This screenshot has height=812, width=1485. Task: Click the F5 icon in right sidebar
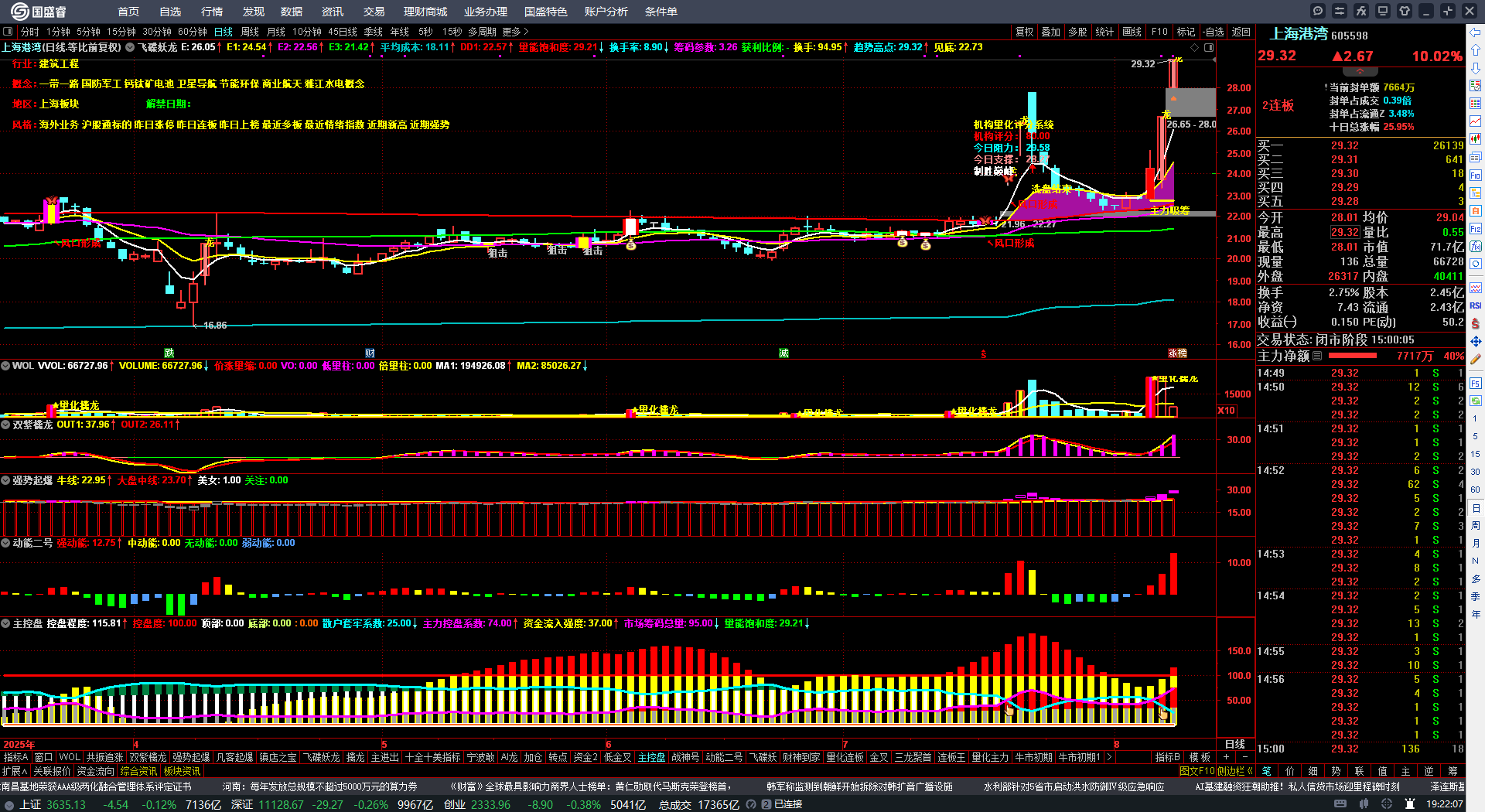click(1476, 383)
